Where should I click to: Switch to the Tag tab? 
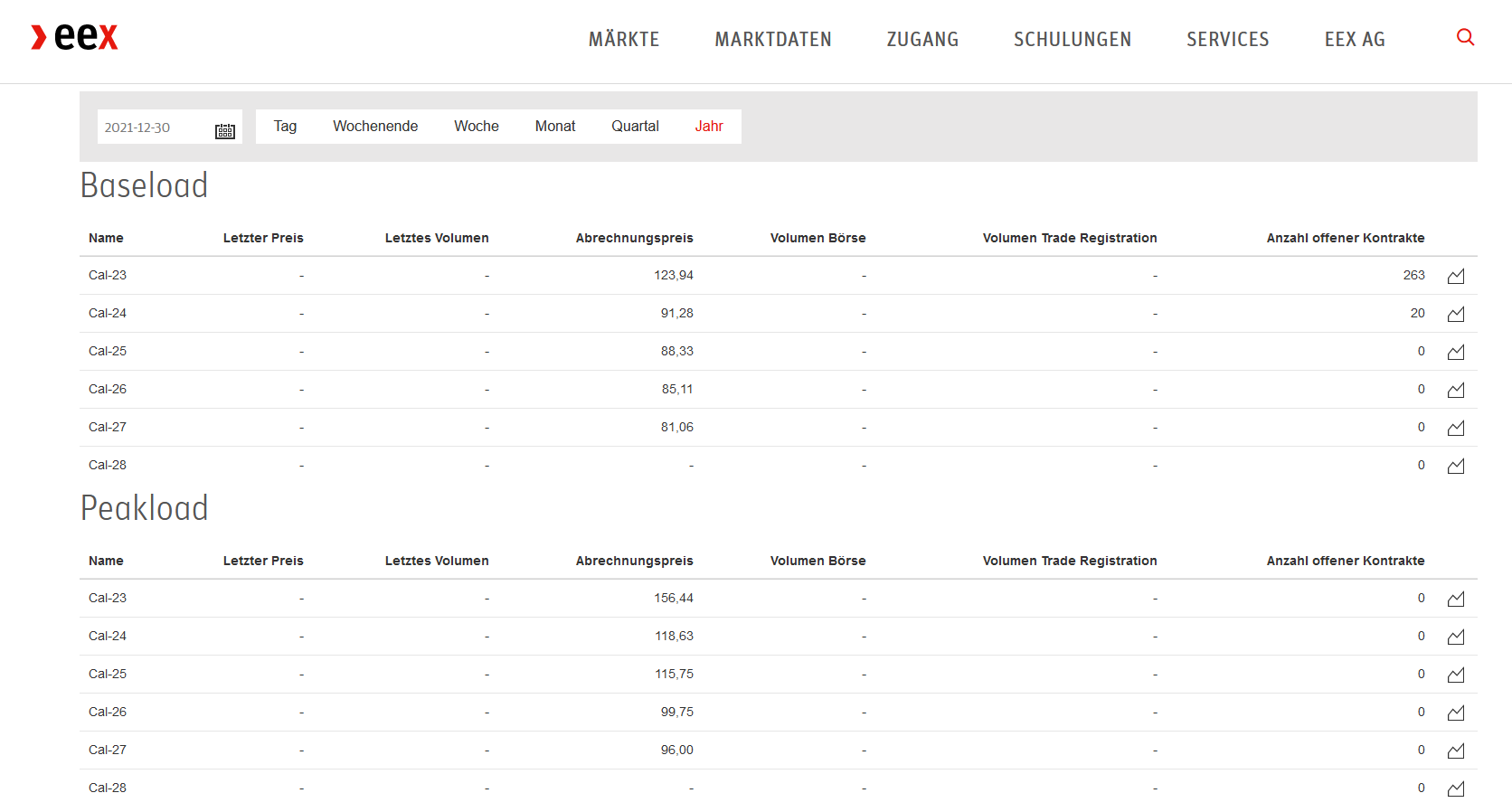(x=285, y=127)
